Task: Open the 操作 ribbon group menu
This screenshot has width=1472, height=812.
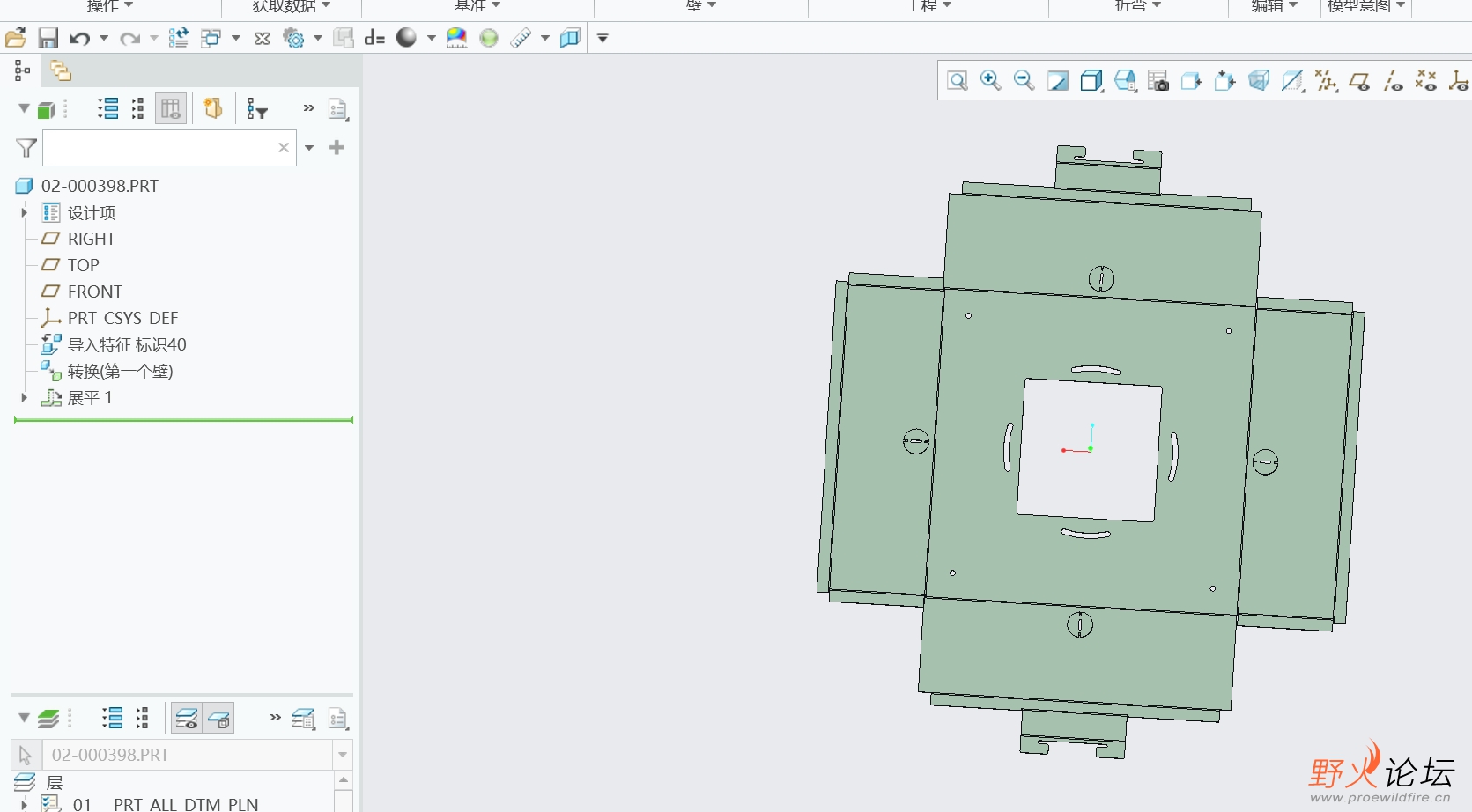Action: tap(109, 6)
